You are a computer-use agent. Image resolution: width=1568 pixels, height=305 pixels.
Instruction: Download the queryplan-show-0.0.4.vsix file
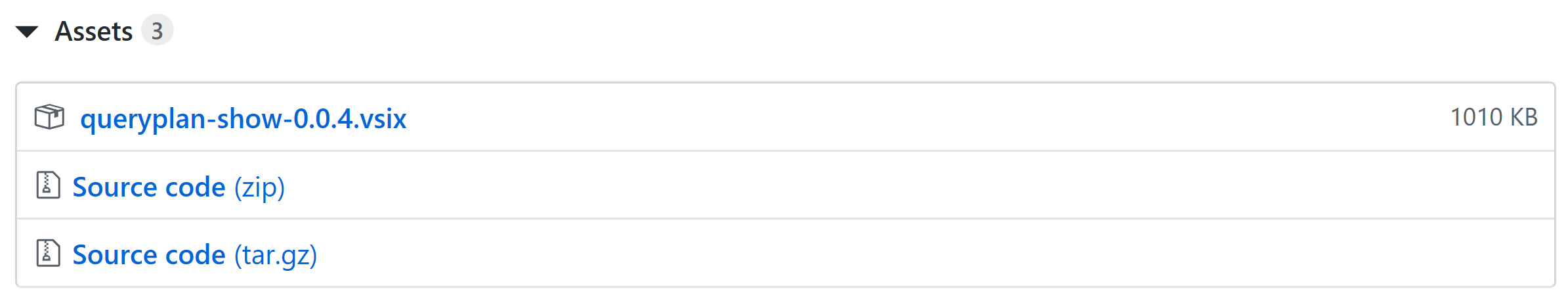pyautogui.click(x=243, y=119)
